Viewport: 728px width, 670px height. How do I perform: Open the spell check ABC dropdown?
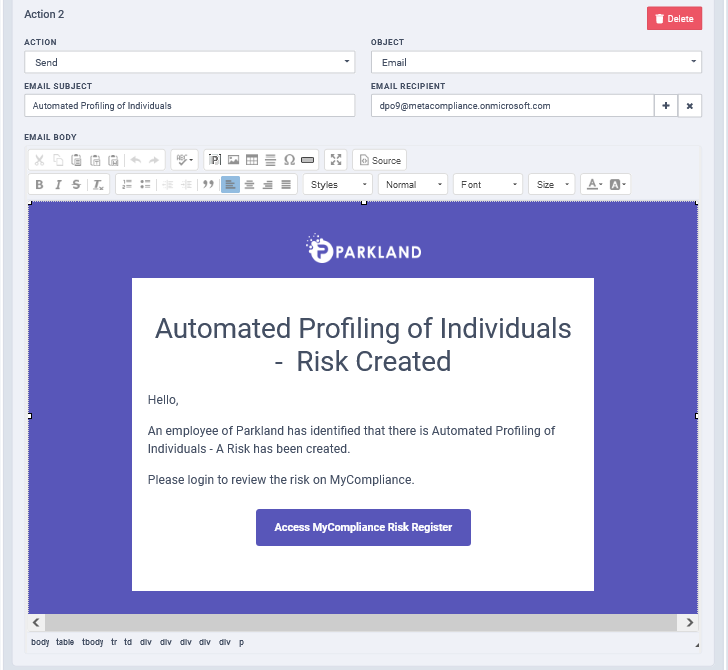[184, 160]
